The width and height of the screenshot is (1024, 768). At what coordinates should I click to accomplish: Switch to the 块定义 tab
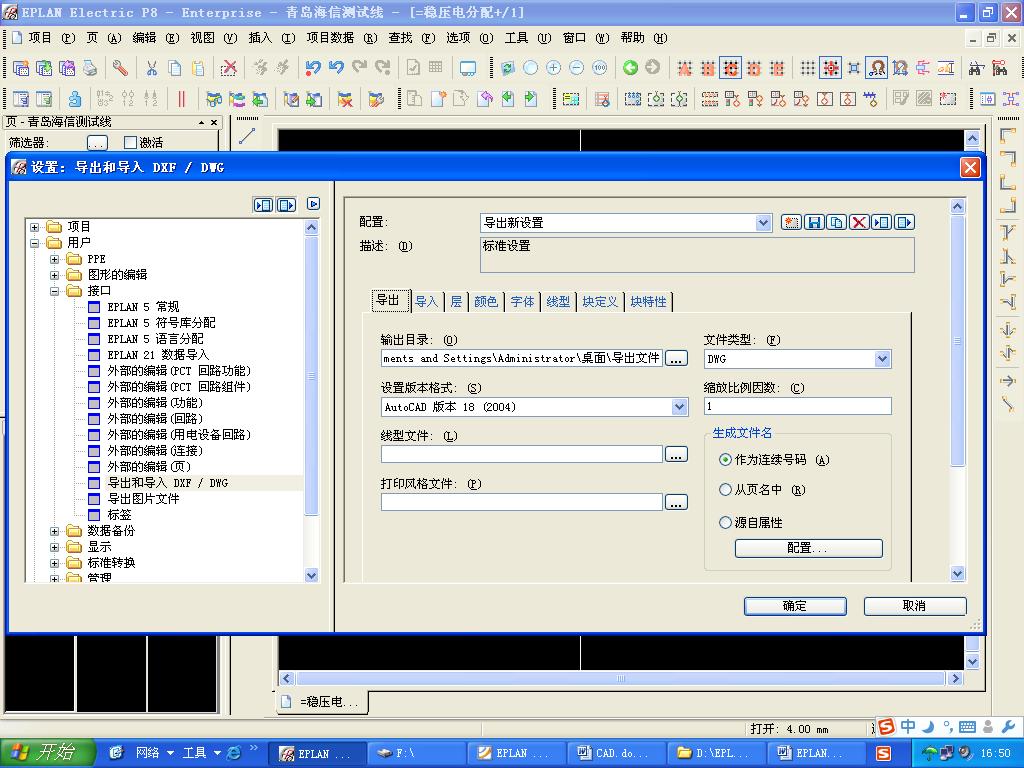600,301
